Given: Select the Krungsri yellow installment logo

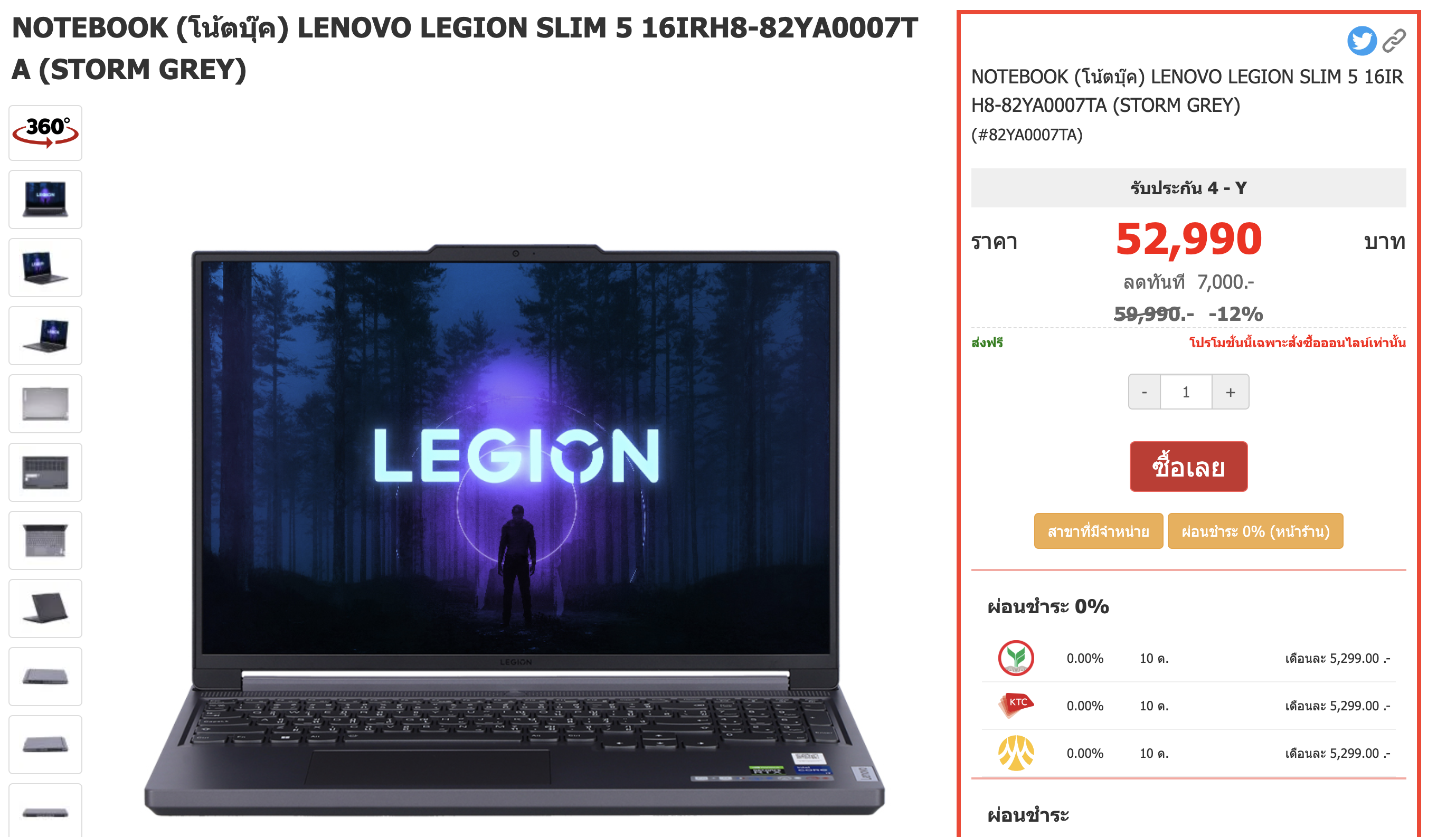Looking at the screenshot, I should pyautogui.click(x=1016, y=753).
